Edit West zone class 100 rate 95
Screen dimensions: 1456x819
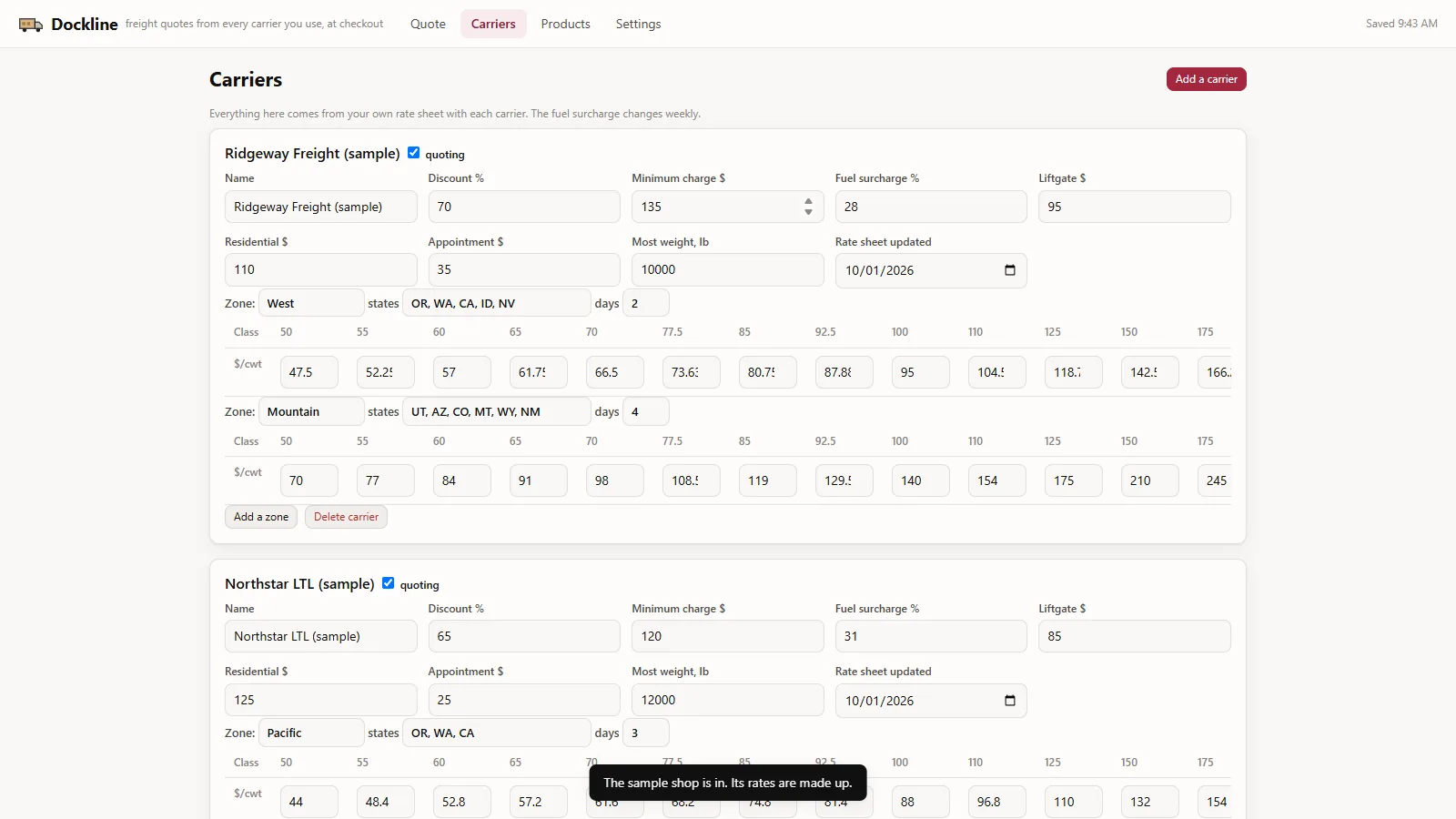[x=921, y=372]
